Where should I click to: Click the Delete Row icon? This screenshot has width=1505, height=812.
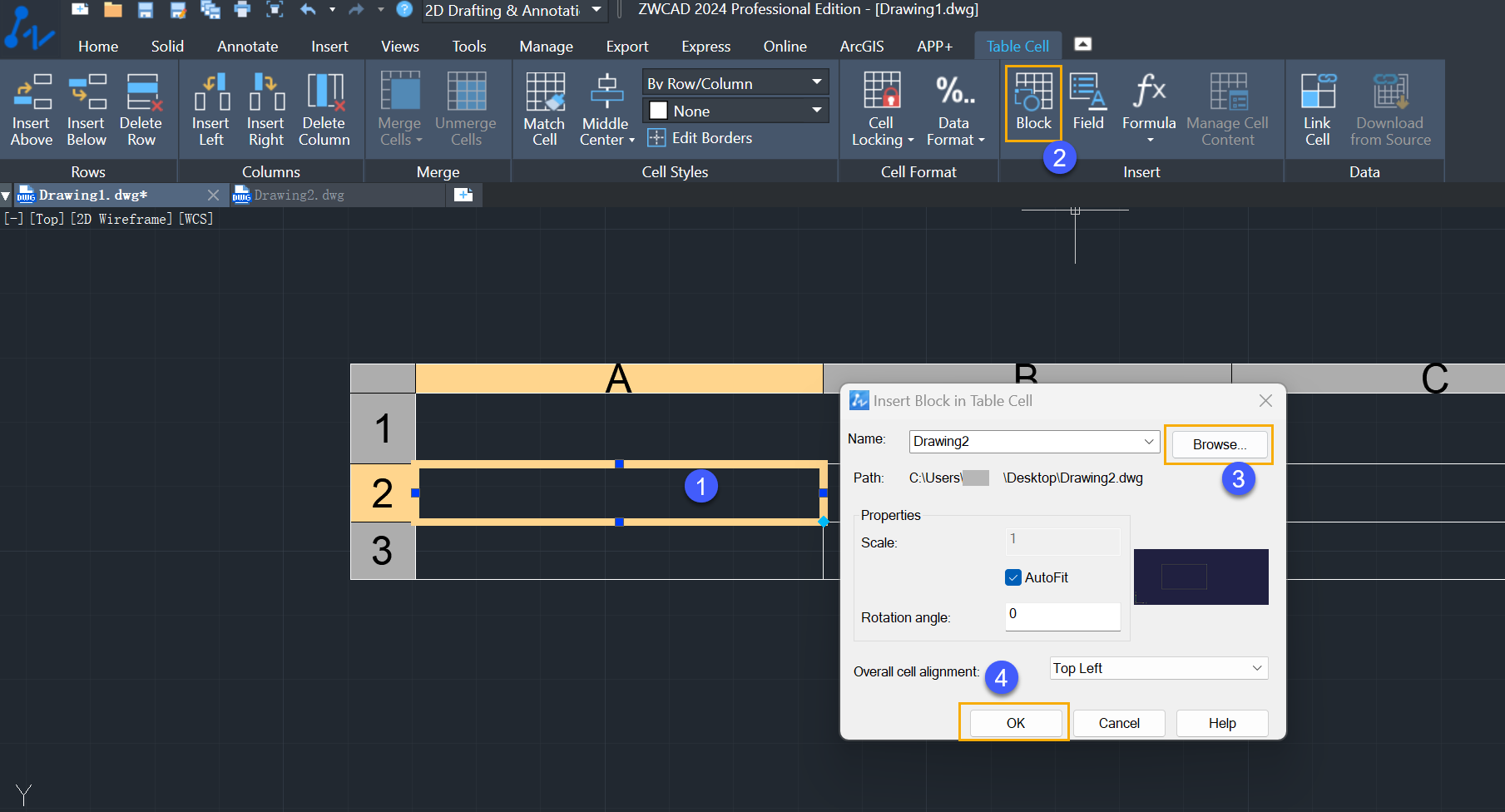(x=141, y=109)
